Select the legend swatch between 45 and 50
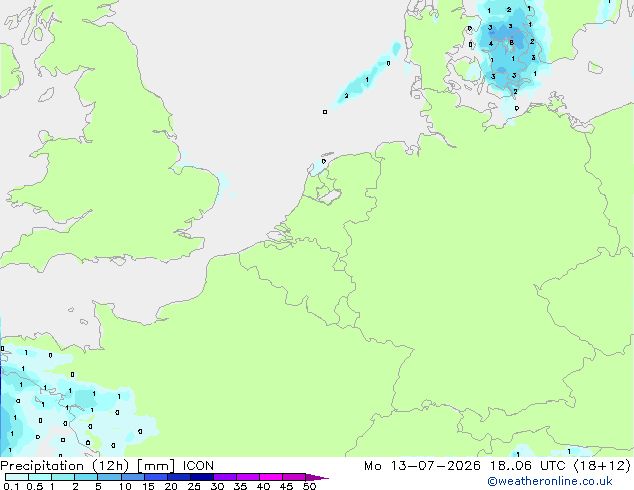 (294, 477)
